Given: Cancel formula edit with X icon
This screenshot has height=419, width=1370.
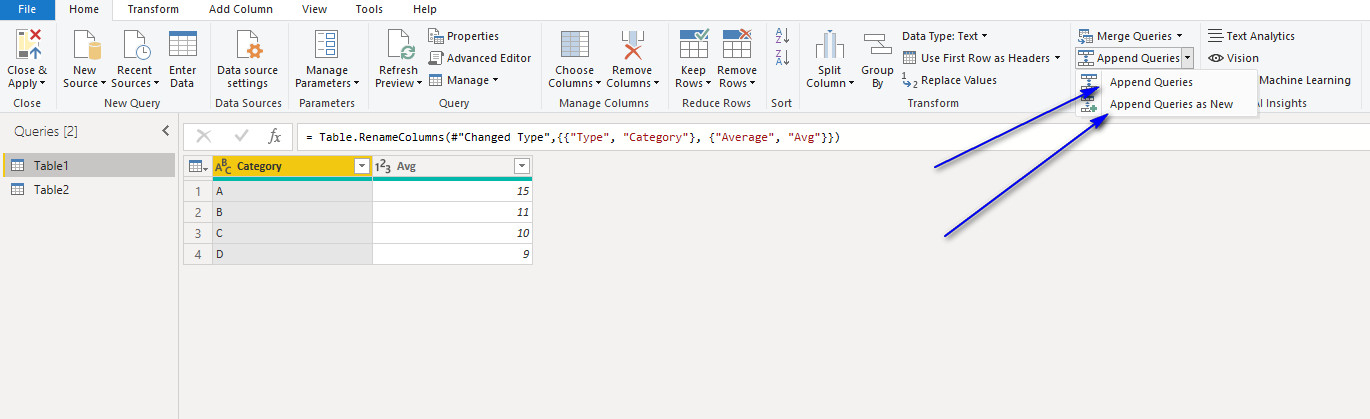Looking at the screenshot, I should 203,137.
